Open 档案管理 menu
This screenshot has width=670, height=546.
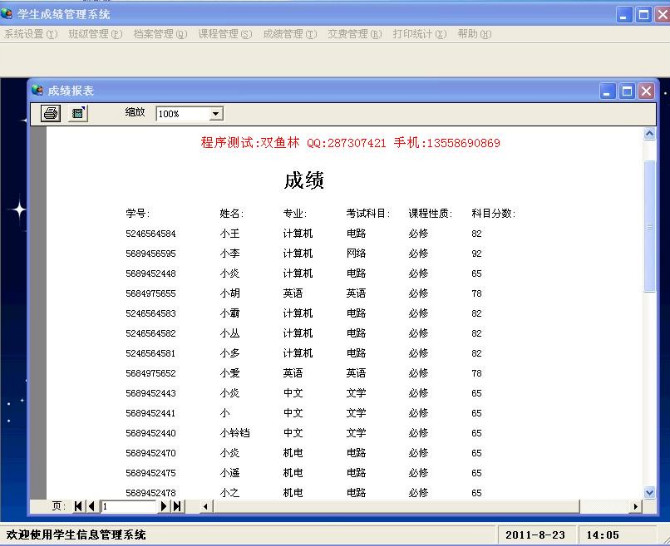[160, 34]
